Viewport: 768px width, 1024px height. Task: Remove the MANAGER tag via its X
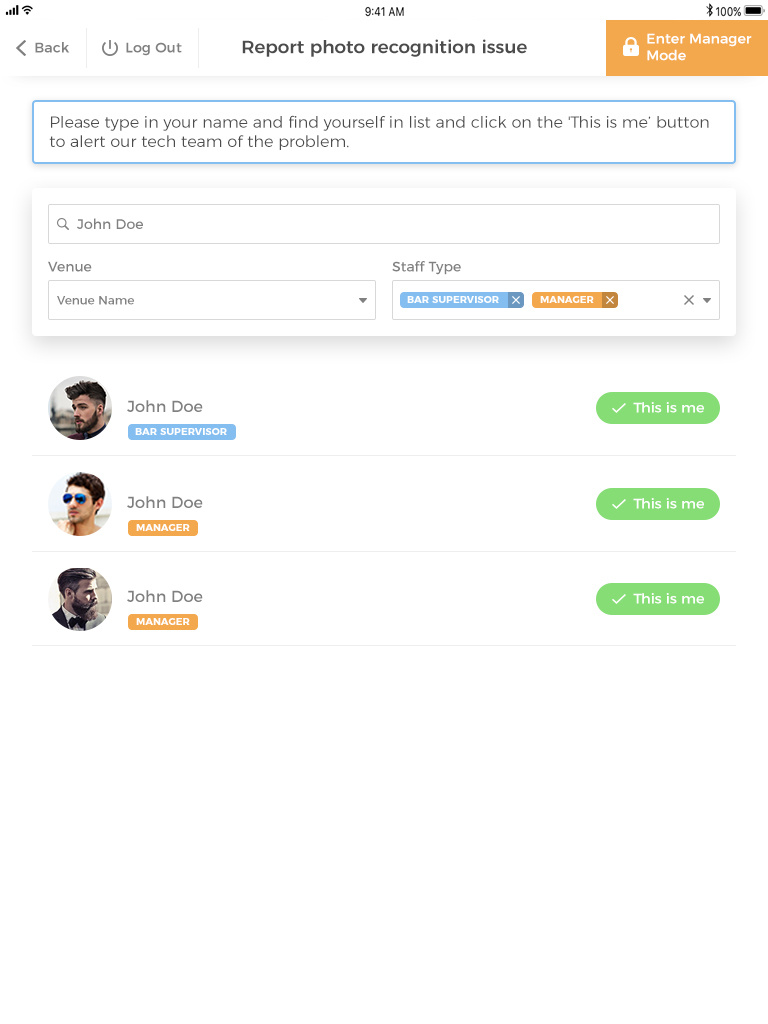[610, 299]
